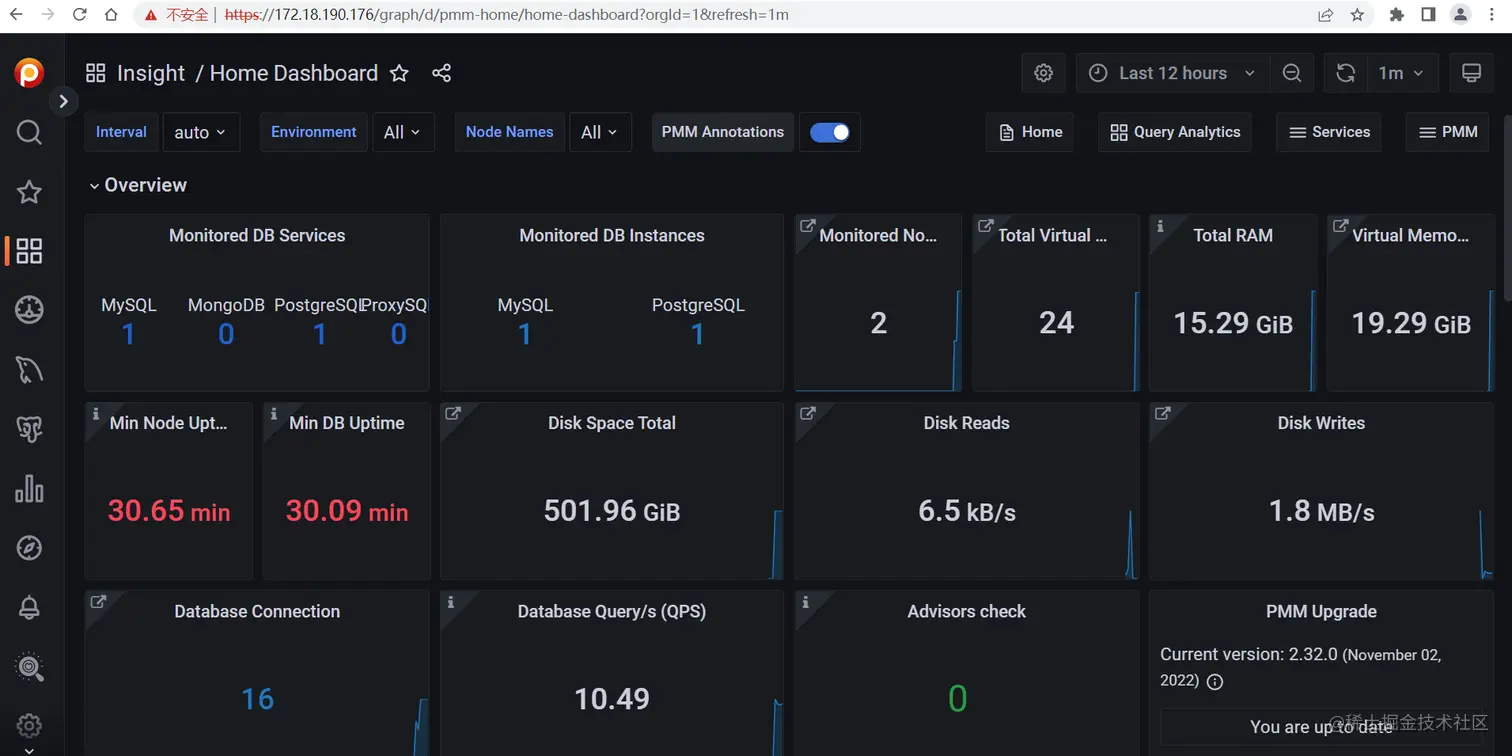1512x756 pixels.
Task: Show info for the Min DB Uptime panel
Action: pos(275,414)
